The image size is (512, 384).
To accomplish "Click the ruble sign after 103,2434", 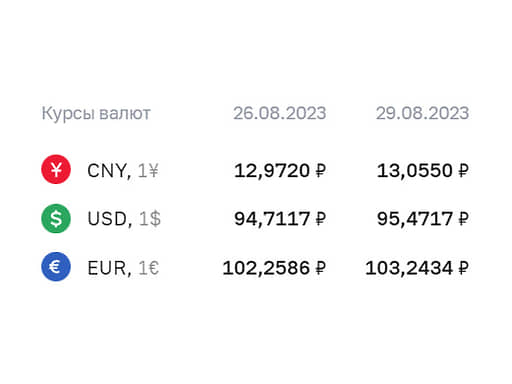I will [x=464, y=268].
